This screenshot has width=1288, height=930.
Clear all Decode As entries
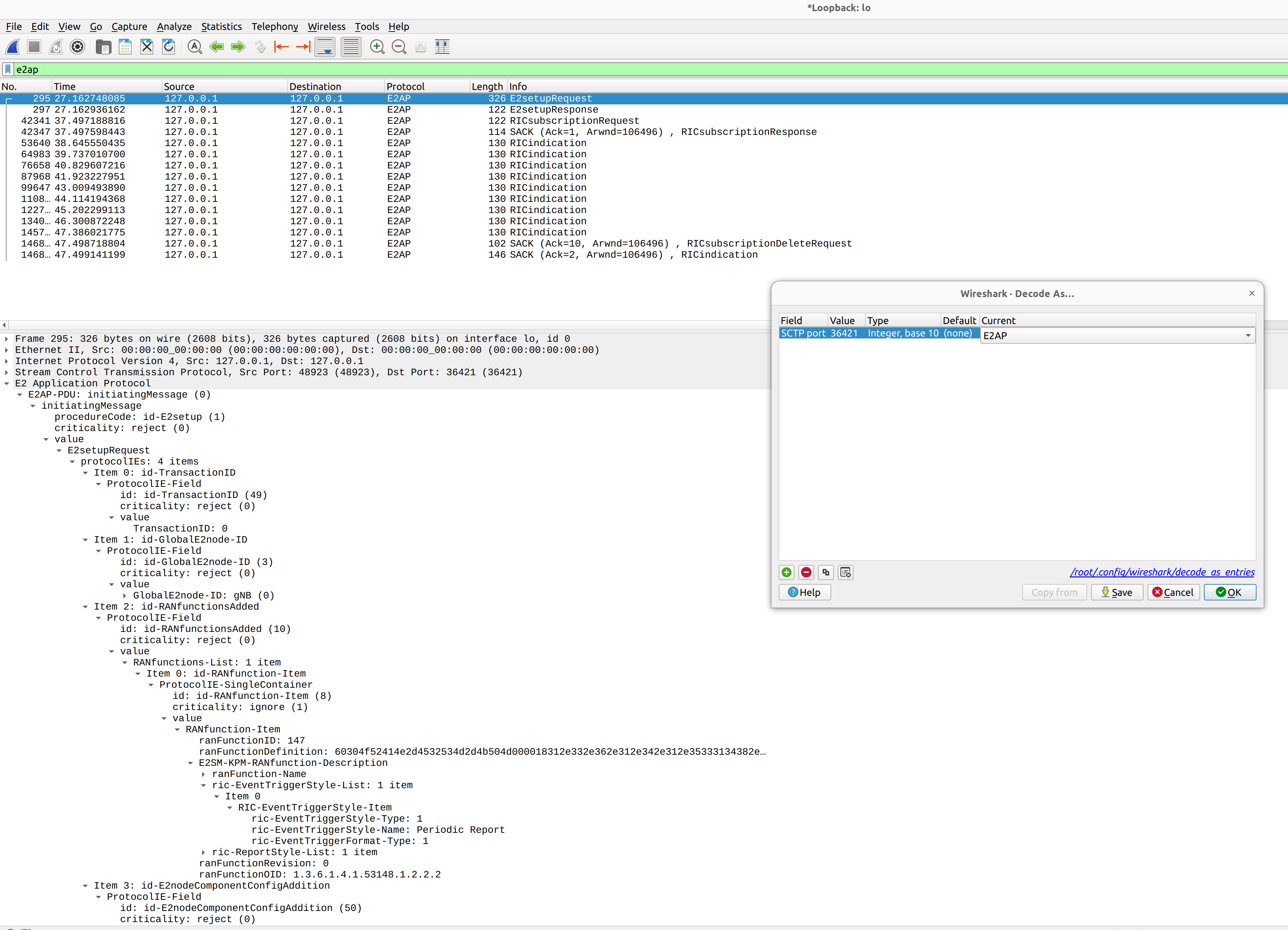(x=846, y=573)
